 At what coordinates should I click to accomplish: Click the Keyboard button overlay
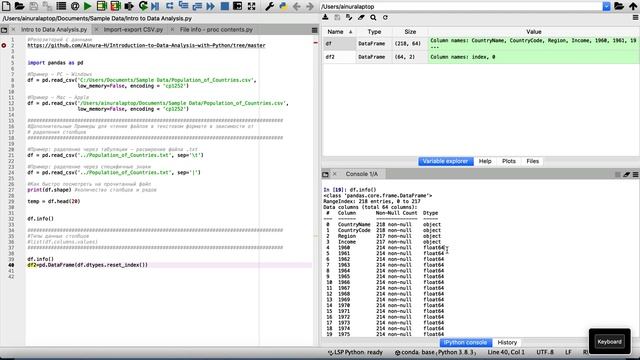coord(609,342)
